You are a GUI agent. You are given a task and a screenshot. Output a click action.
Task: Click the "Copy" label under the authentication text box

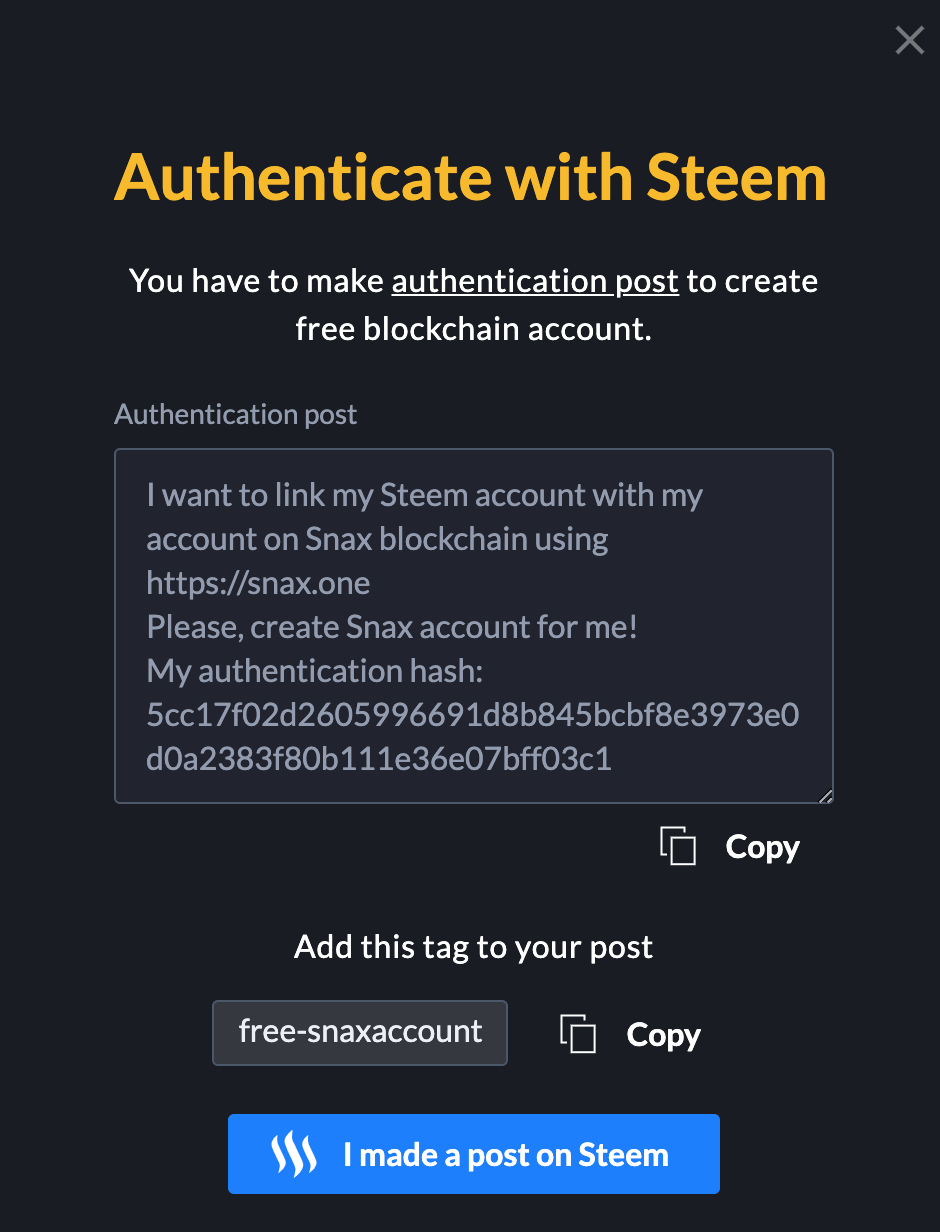point(762,847)
